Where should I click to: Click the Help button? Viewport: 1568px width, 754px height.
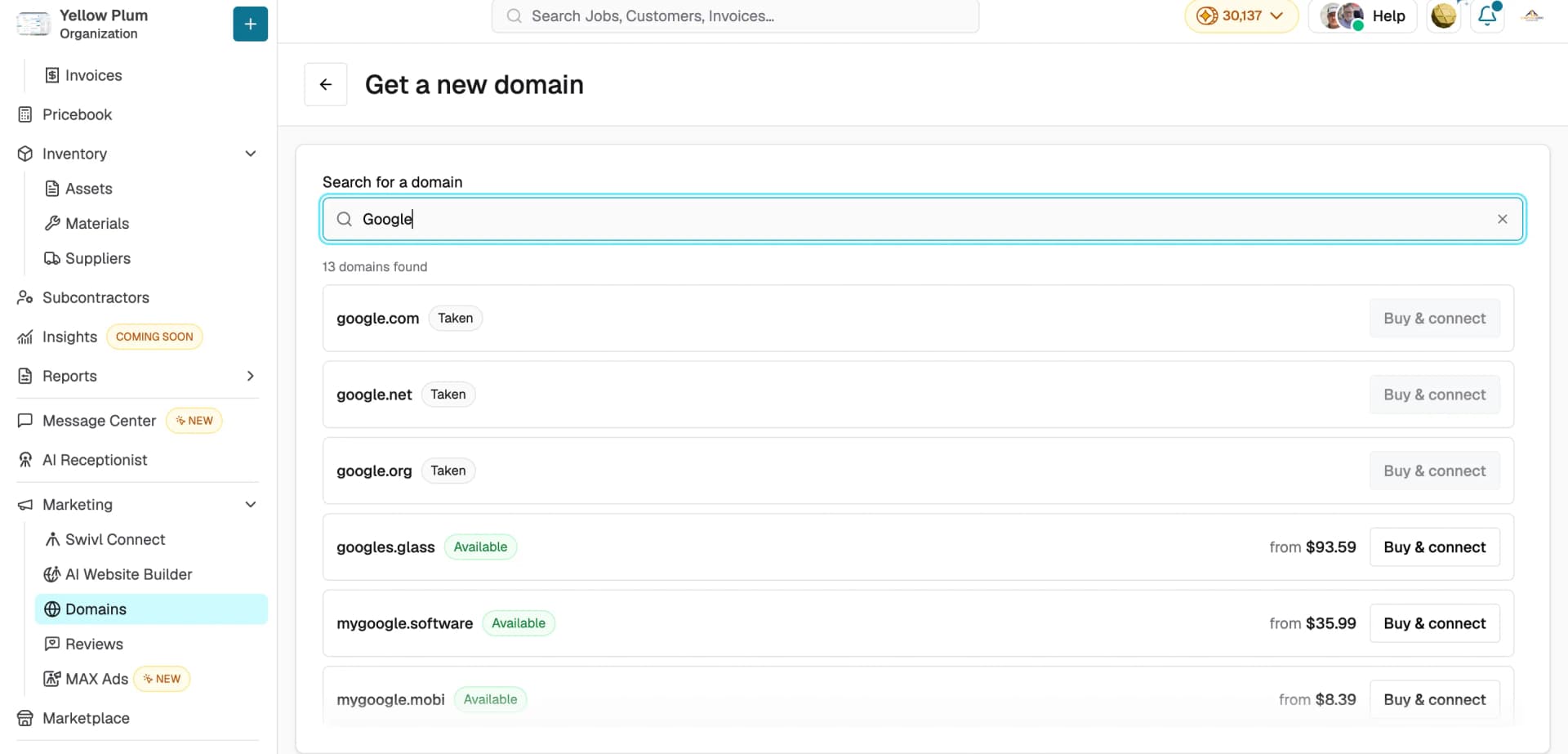tap(1362, 16)
